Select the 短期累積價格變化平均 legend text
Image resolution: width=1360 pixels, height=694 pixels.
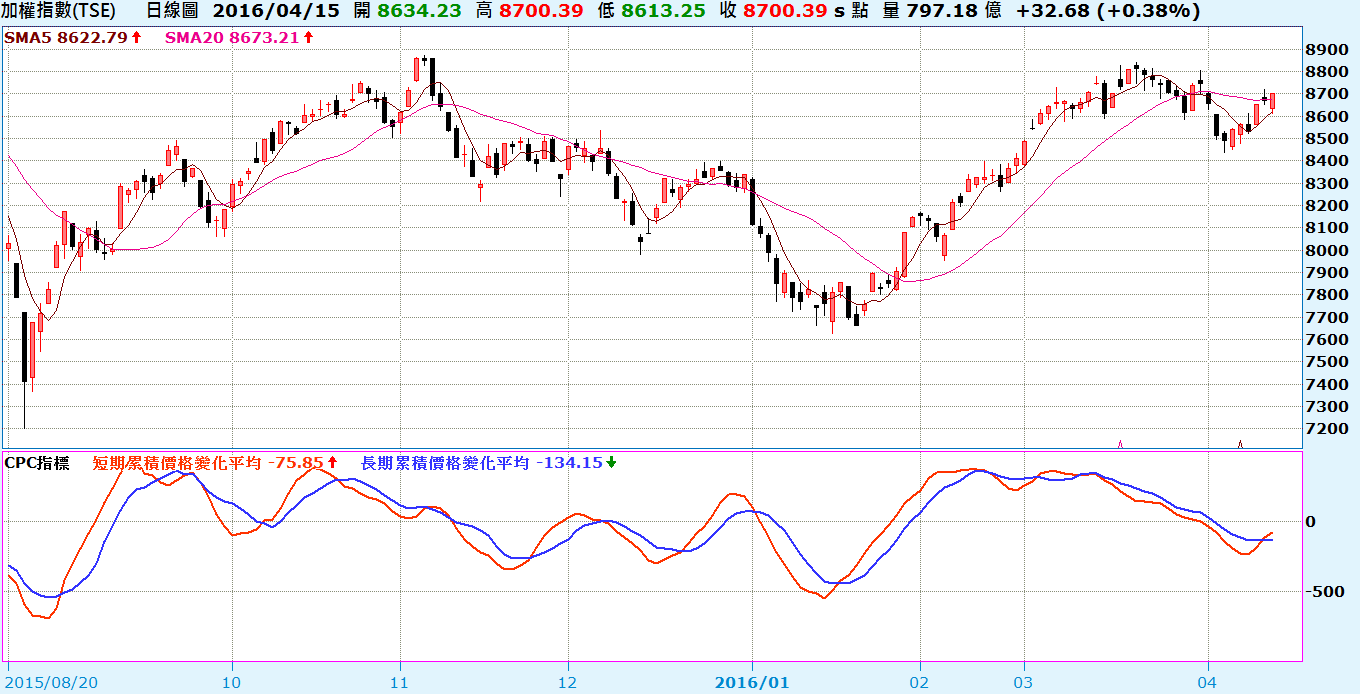[176, 463]
